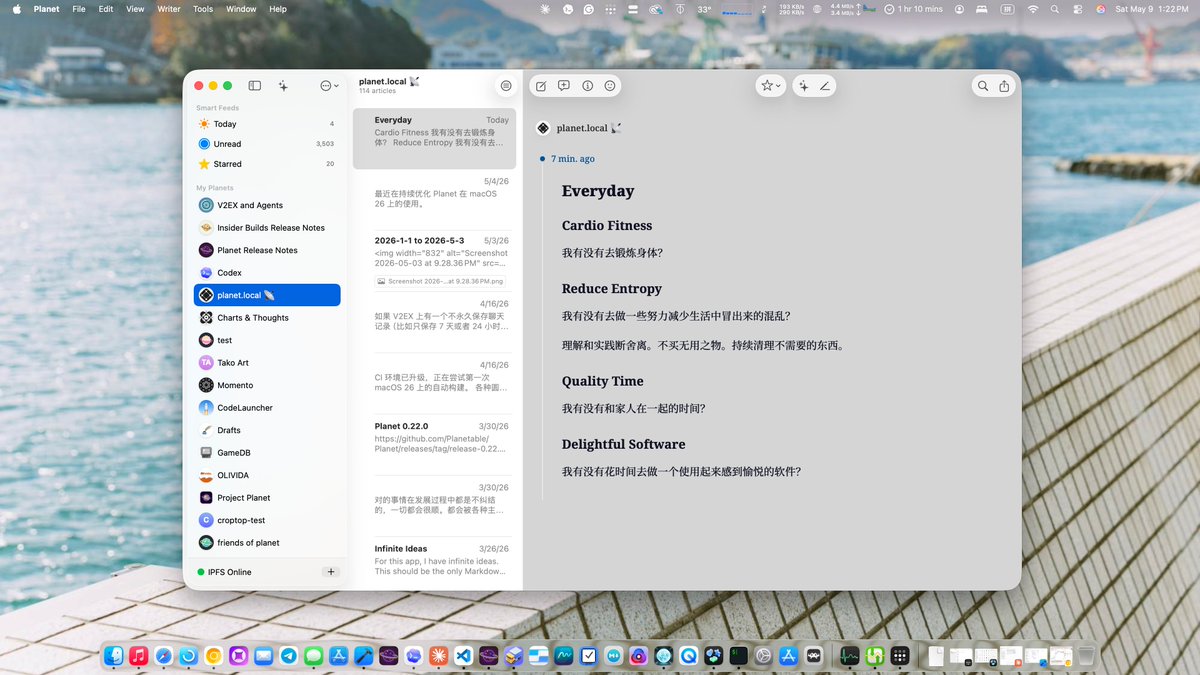
Task: Open Charts & Thoughts planet
Action: tap(267, 318)
